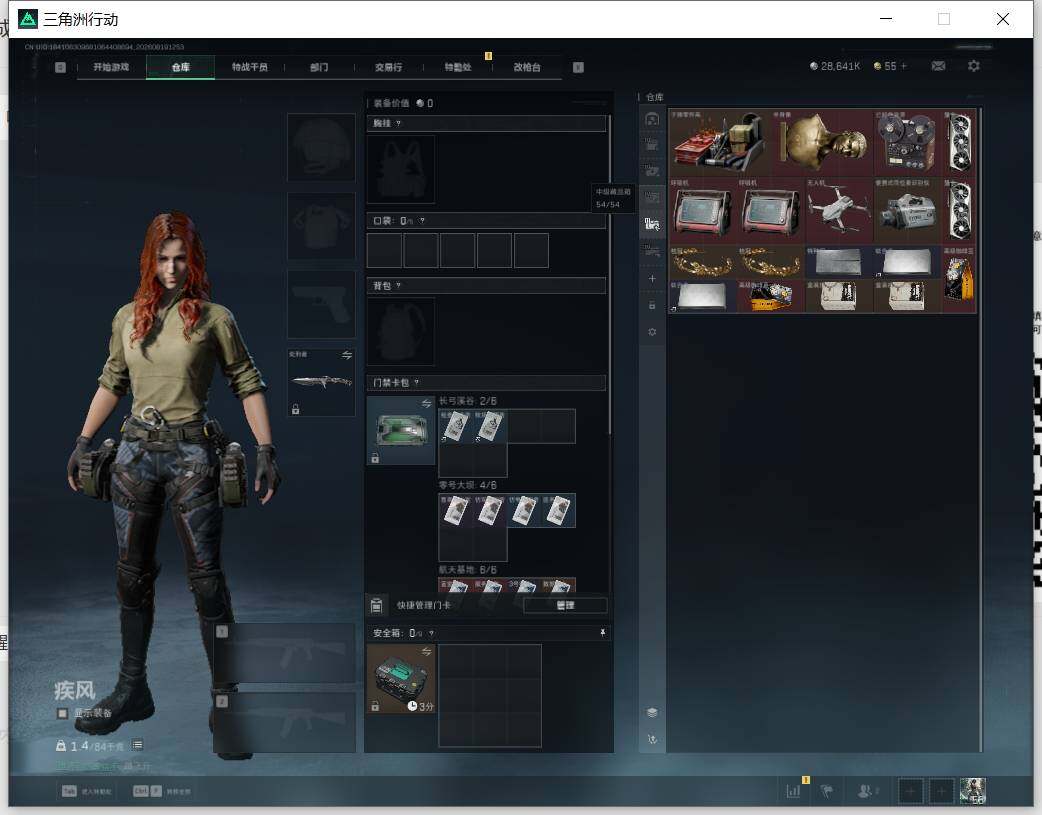Viewport: 1042px width, 815px height.
Task: Select the empty body armor slot
Action: (x=321, y=226)
